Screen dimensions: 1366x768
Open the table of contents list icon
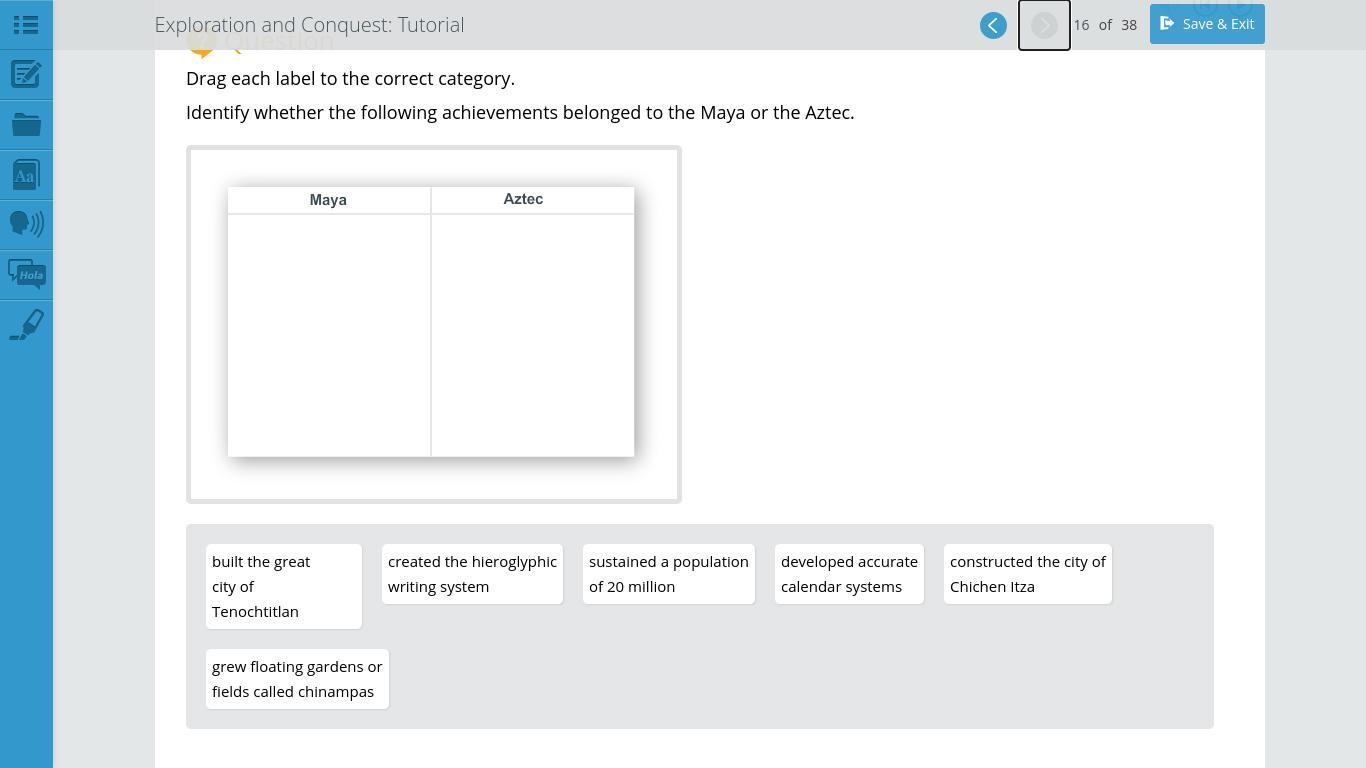26,25
